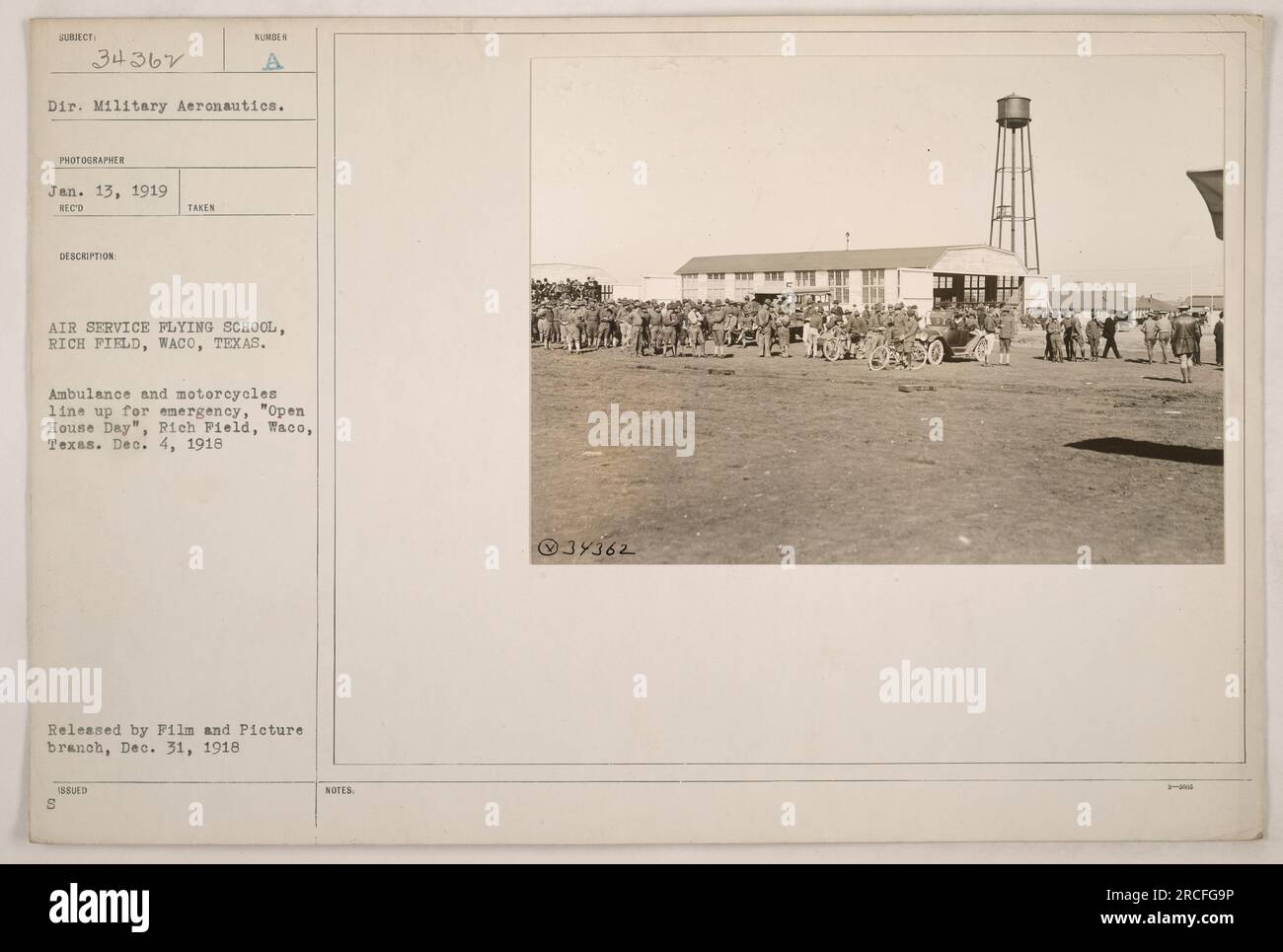The width and height of the screenshot is (1283, 952).
Task: Click 'AIR SERVICE FLYING SCHOOL,' heading text
Action: [x=166, y=328]
